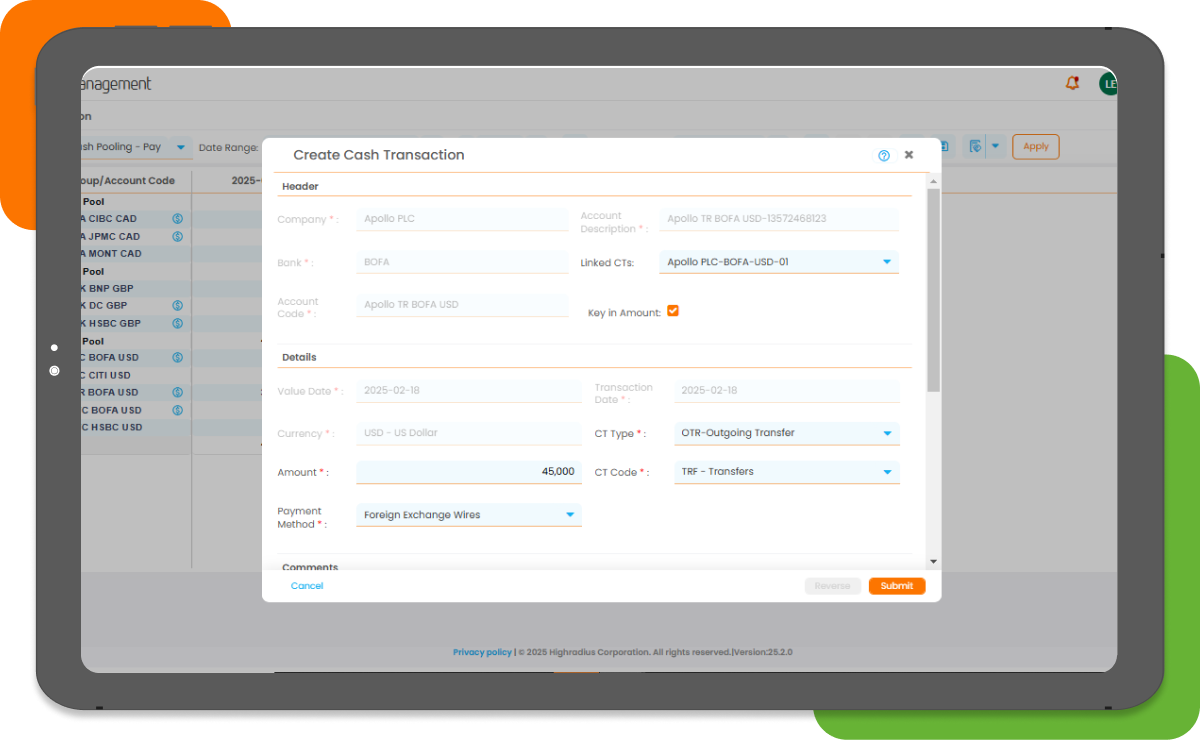Click the Value Date field showing 2025-02-18

[468, 391]
